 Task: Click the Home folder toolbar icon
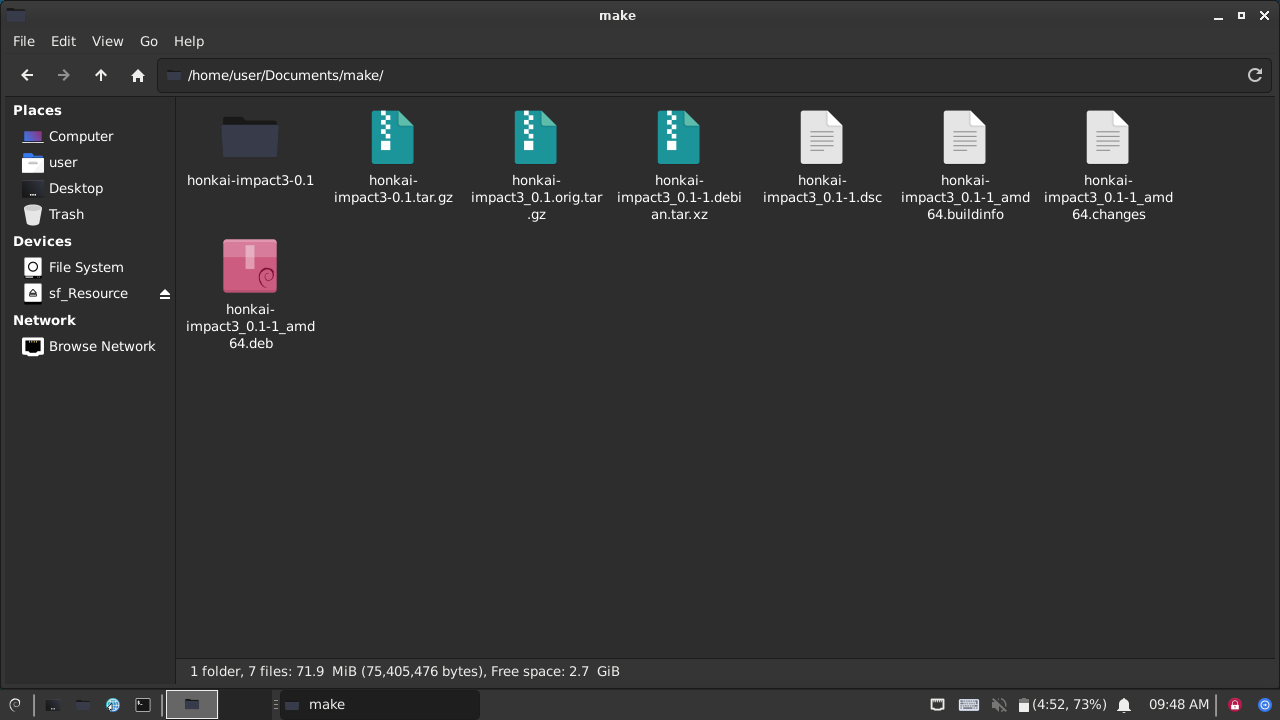(138, 75)
